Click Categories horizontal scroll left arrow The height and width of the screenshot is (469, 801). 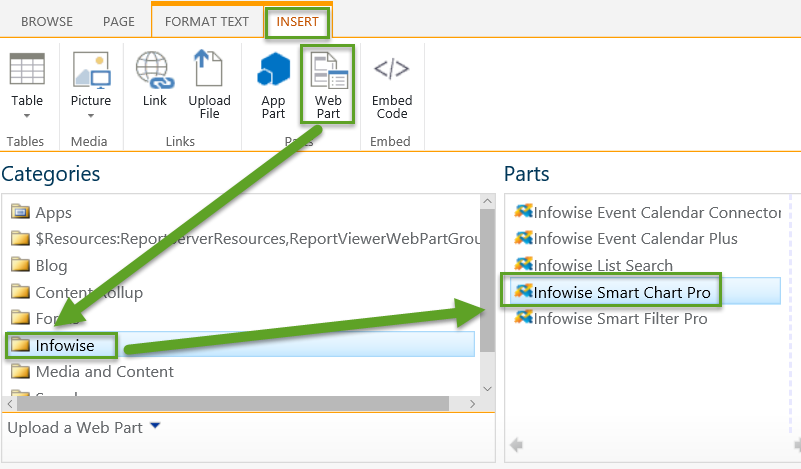pos(10,404)
